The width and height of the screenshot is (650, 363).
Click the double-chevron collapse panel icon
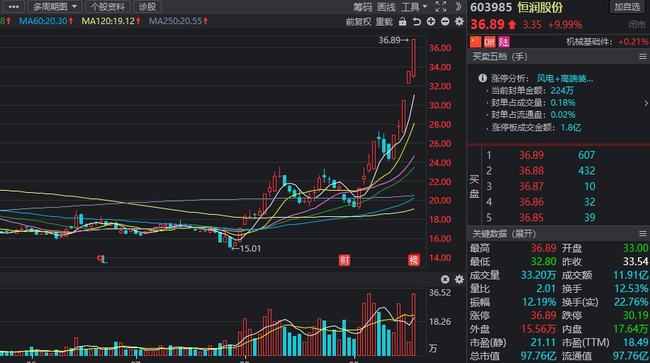click(x=458, y=7)
